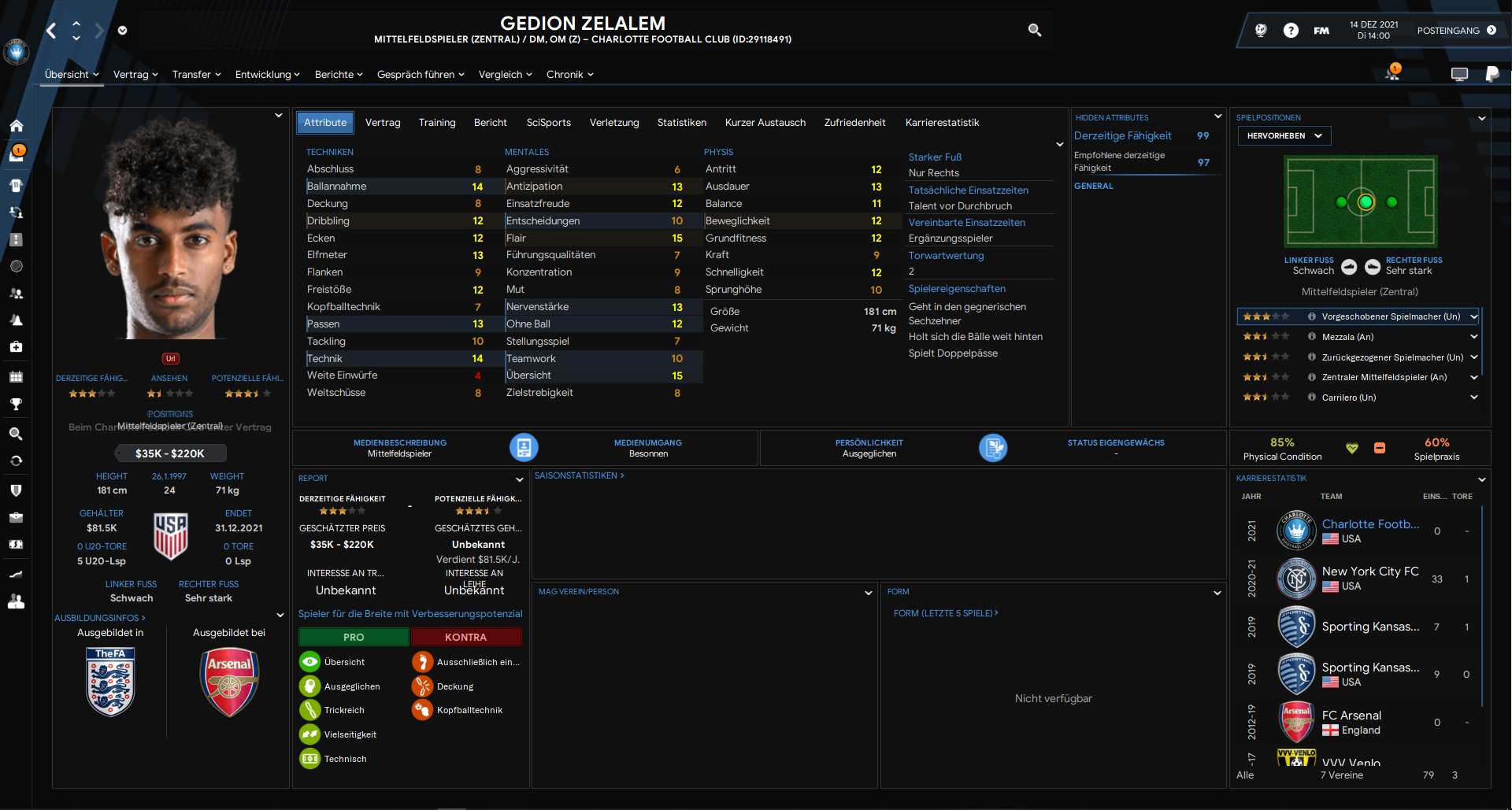Open the calendar schedule icon in the sidebar
Screen dimensions: 1512x810
(x=16, y=376)
